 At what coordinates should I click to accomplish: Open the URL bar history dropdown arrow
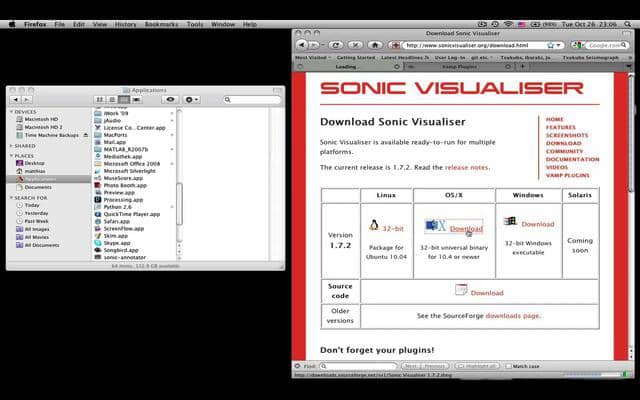coord(558,45)
